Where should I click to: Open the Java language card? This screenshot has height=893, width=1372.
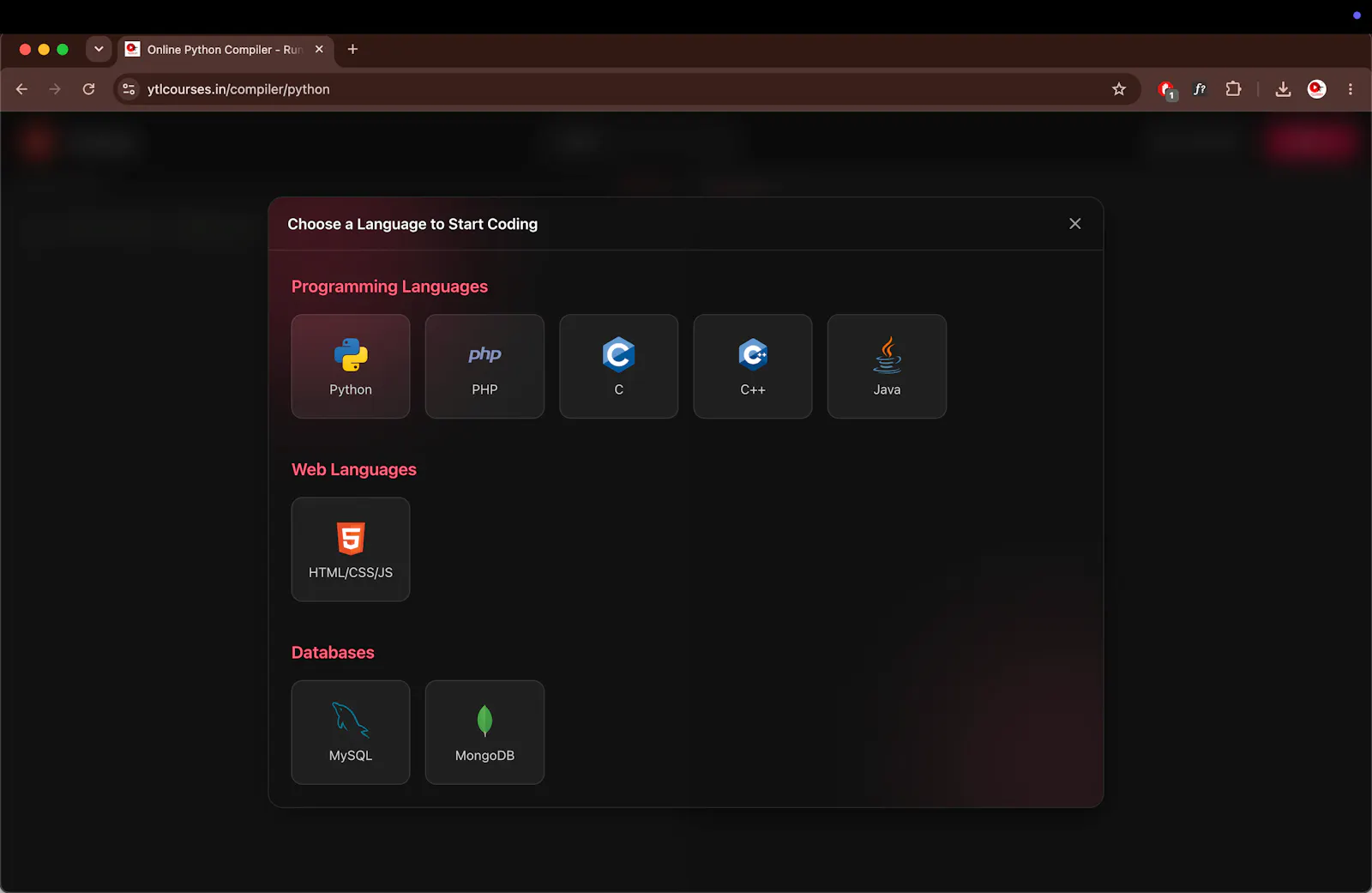[887, 366]
